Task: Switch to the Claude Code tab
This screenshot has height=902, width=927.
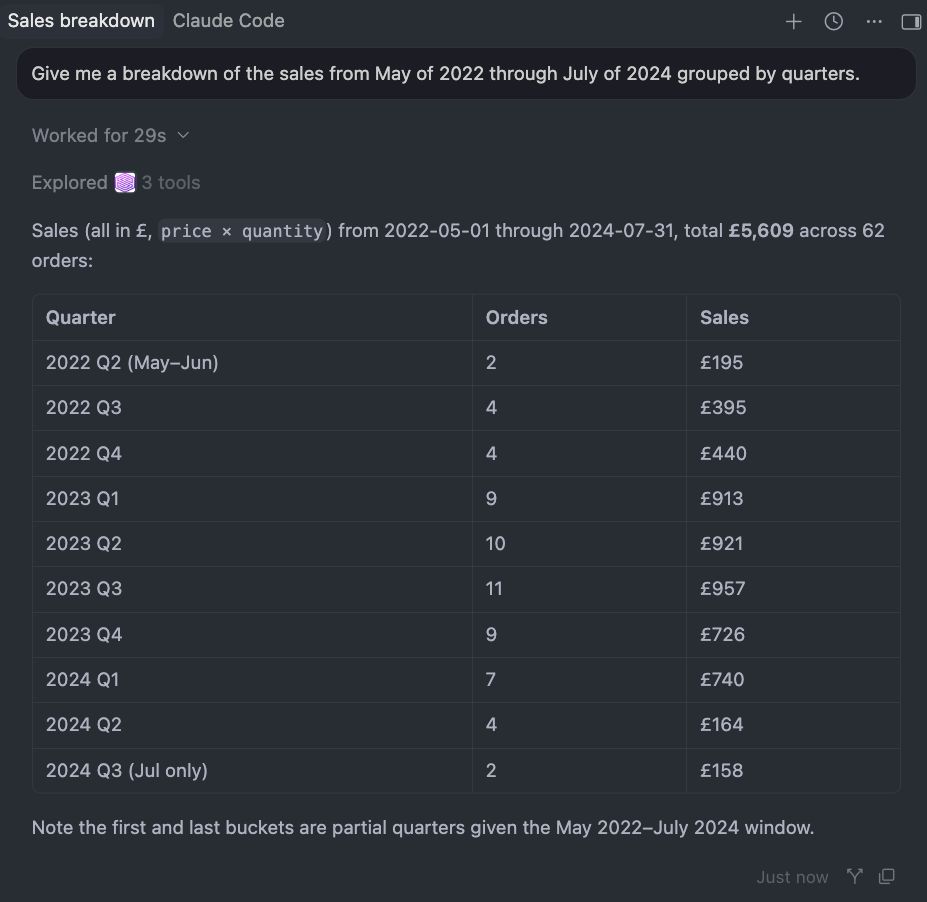Action: point(228,21)
